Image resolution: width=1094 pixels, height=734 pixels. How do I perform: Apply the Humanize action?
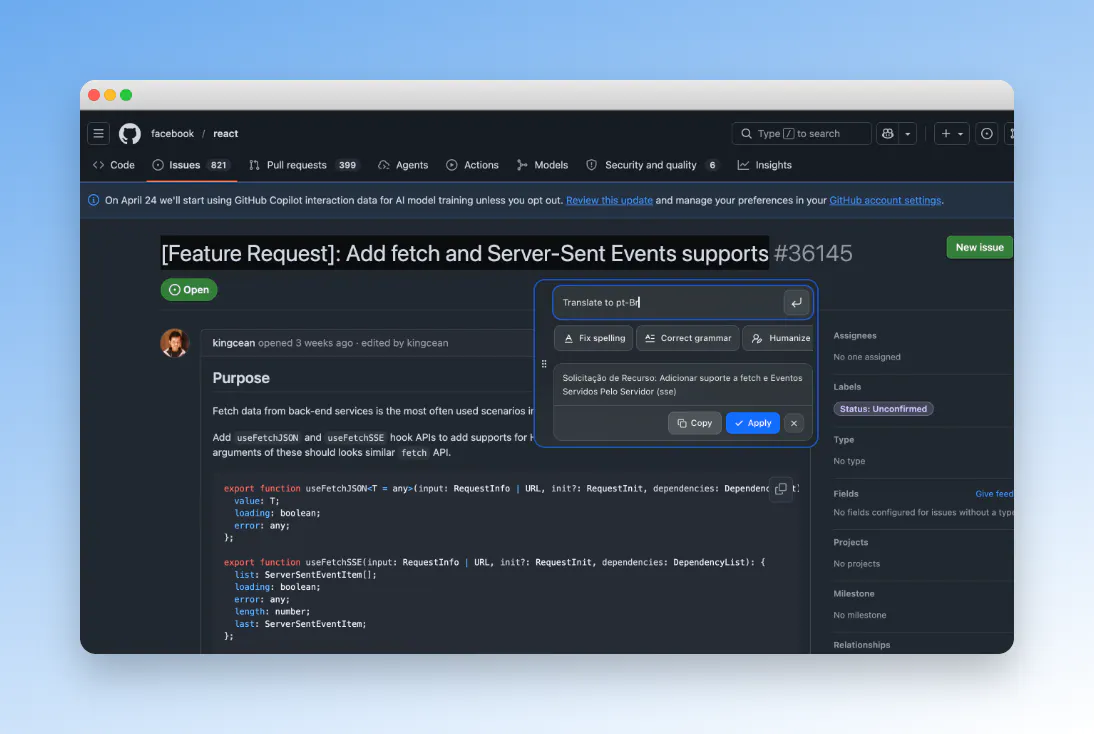pos(780,338)
